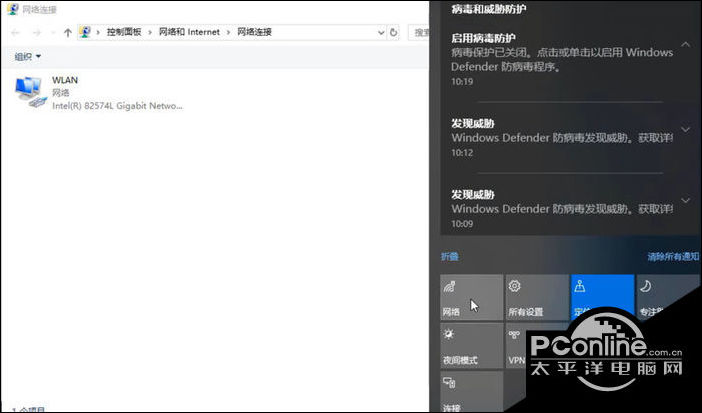702x413 pixels.
Task: Go forward with the forward arrow
Action: (x=37, y=32)
